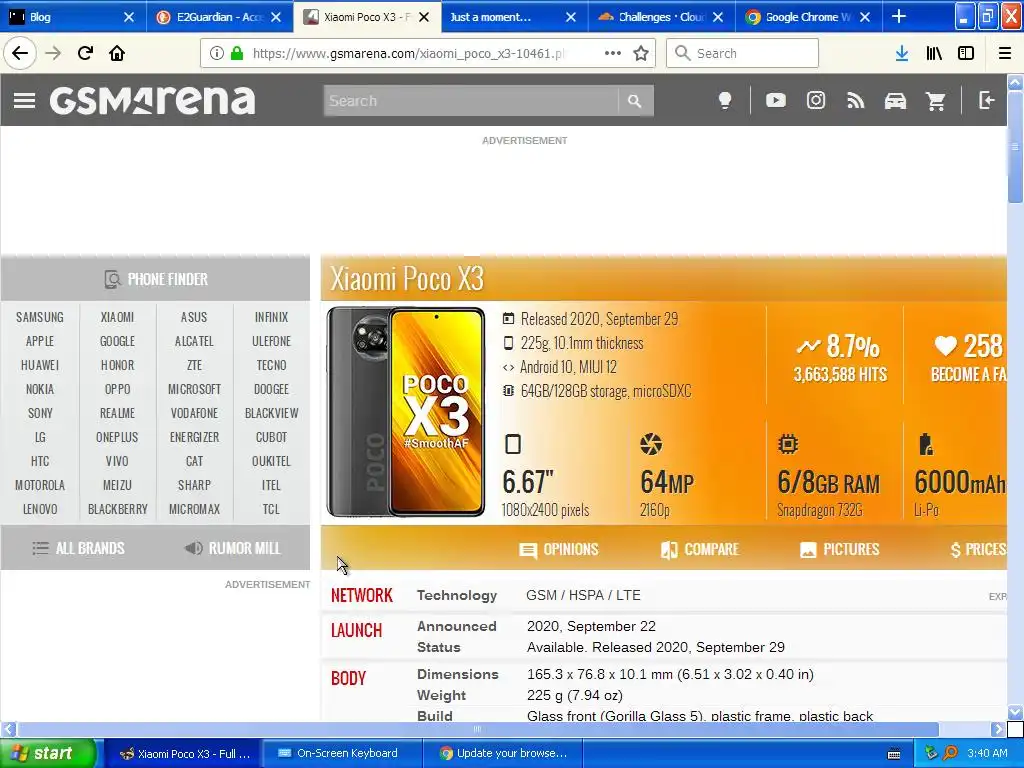Click the GSMArena logo
This screenshot has width=1024, height=768.
point(152,100)
